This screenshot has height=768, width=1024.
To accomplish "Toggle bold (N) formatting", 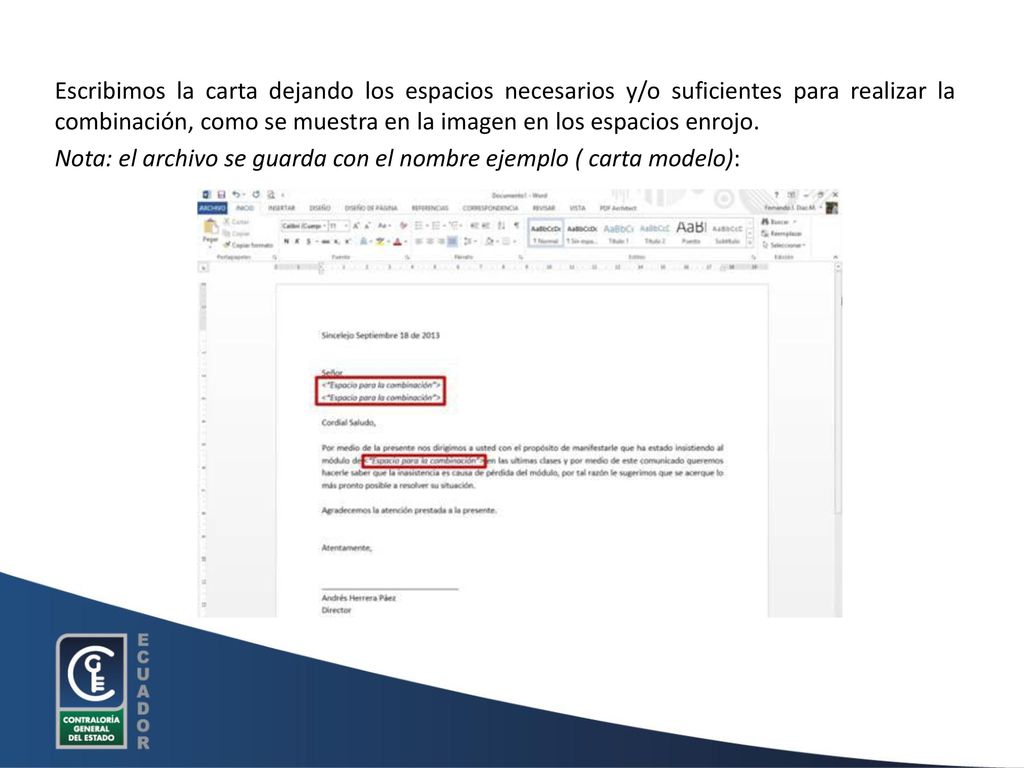I will click(286, 242).
